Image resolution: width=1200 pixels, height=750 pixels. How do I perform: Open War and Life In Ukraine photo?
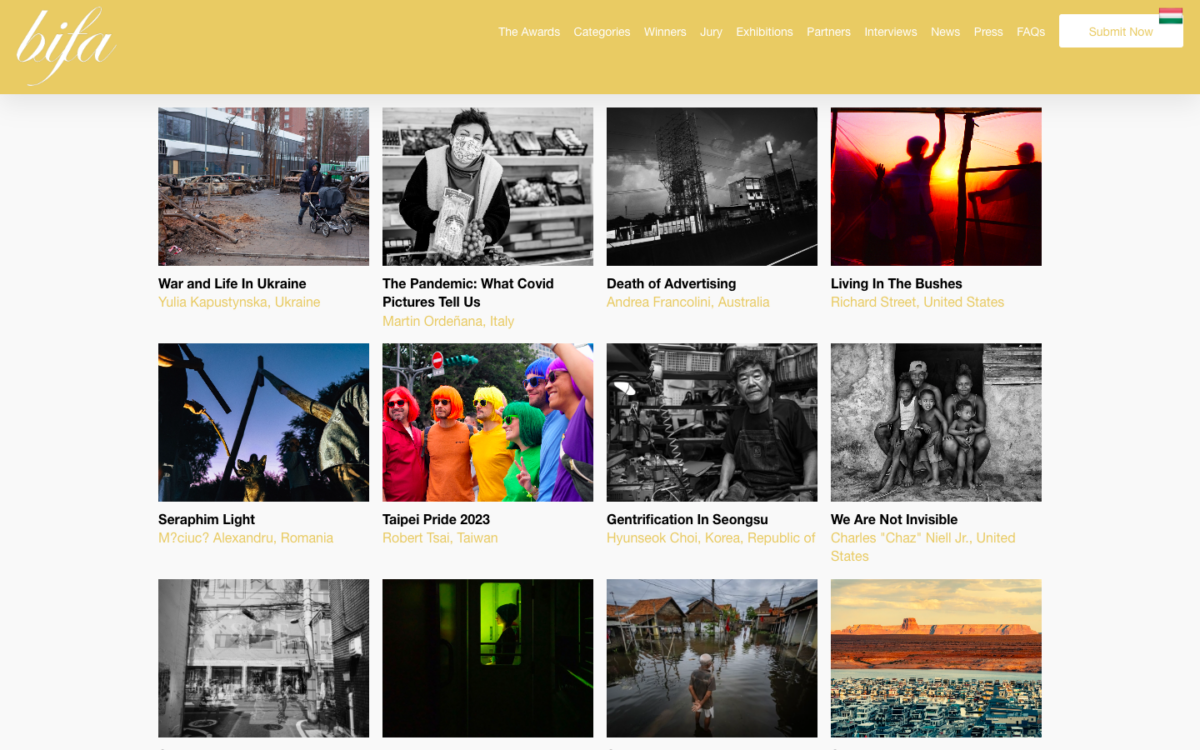[x=263, y=187]
